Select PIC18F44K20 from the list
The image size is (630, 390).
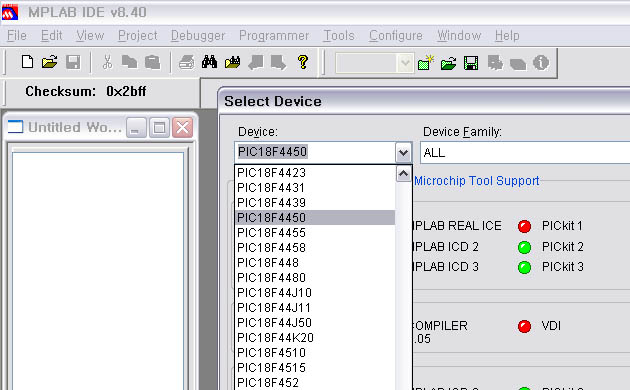315,337
